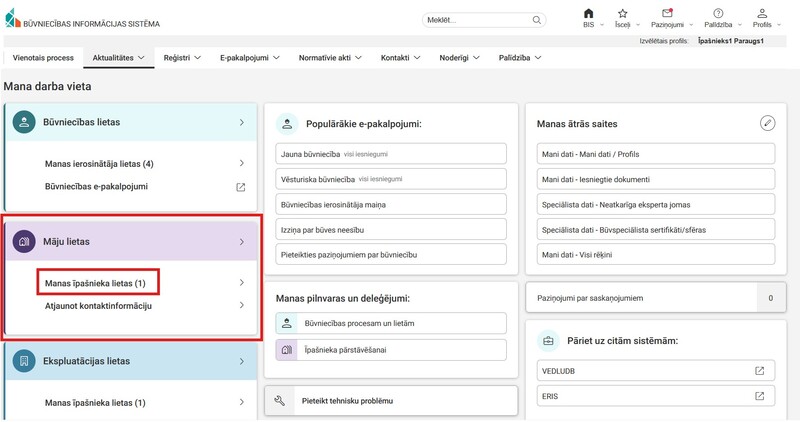
Task: Select Pieteikties paziņojumiem par būvniecību
Action: [391, 255]
